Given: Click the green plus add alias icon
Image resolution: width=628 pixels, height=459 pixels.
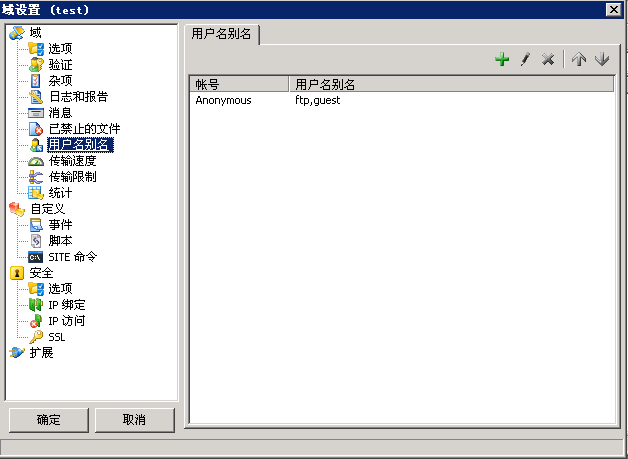Looking at the screenshot, I should pos(502,60).
